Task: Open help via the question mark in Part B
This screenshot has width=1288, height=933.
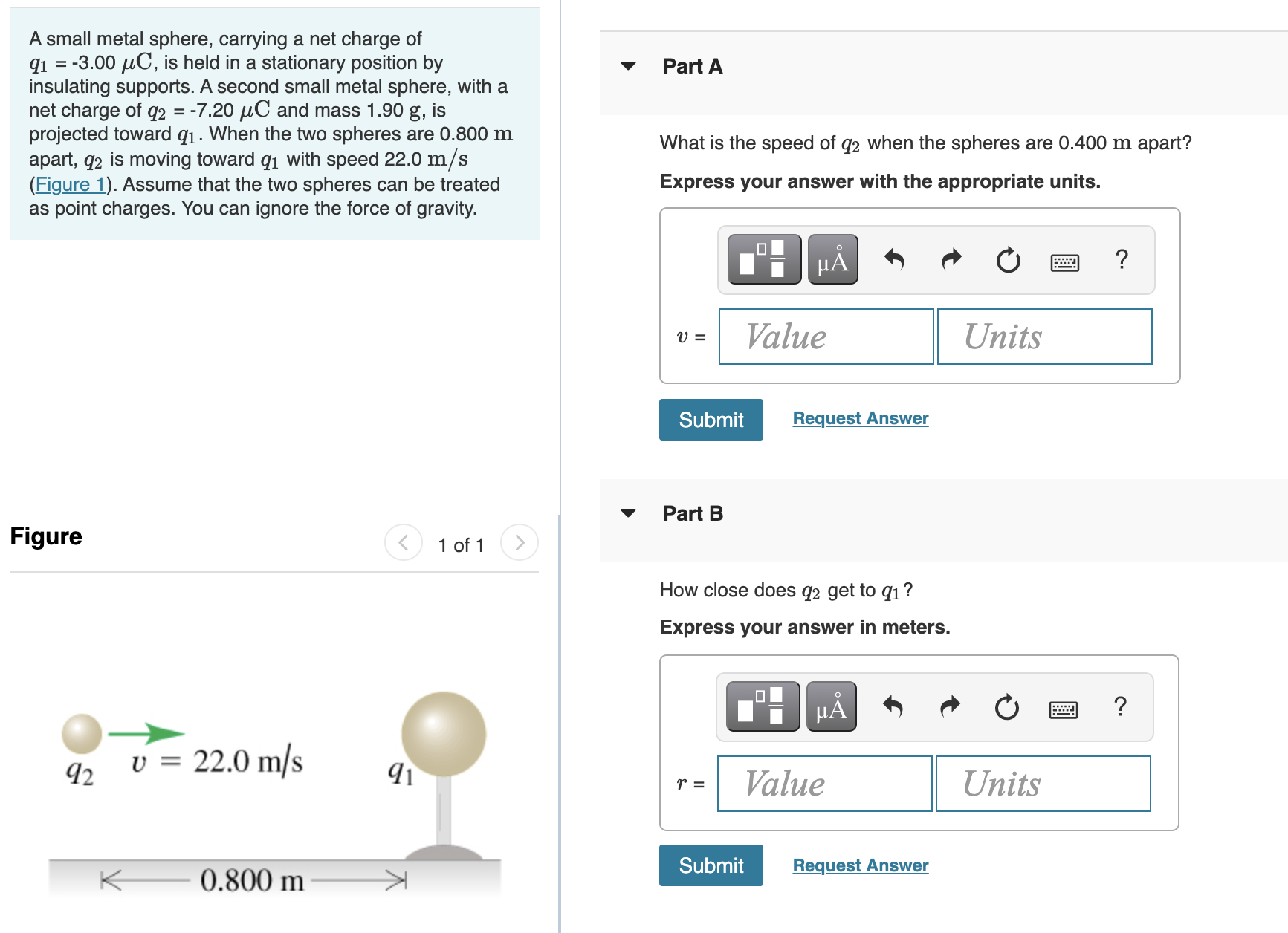Action: coord(1120,706)
